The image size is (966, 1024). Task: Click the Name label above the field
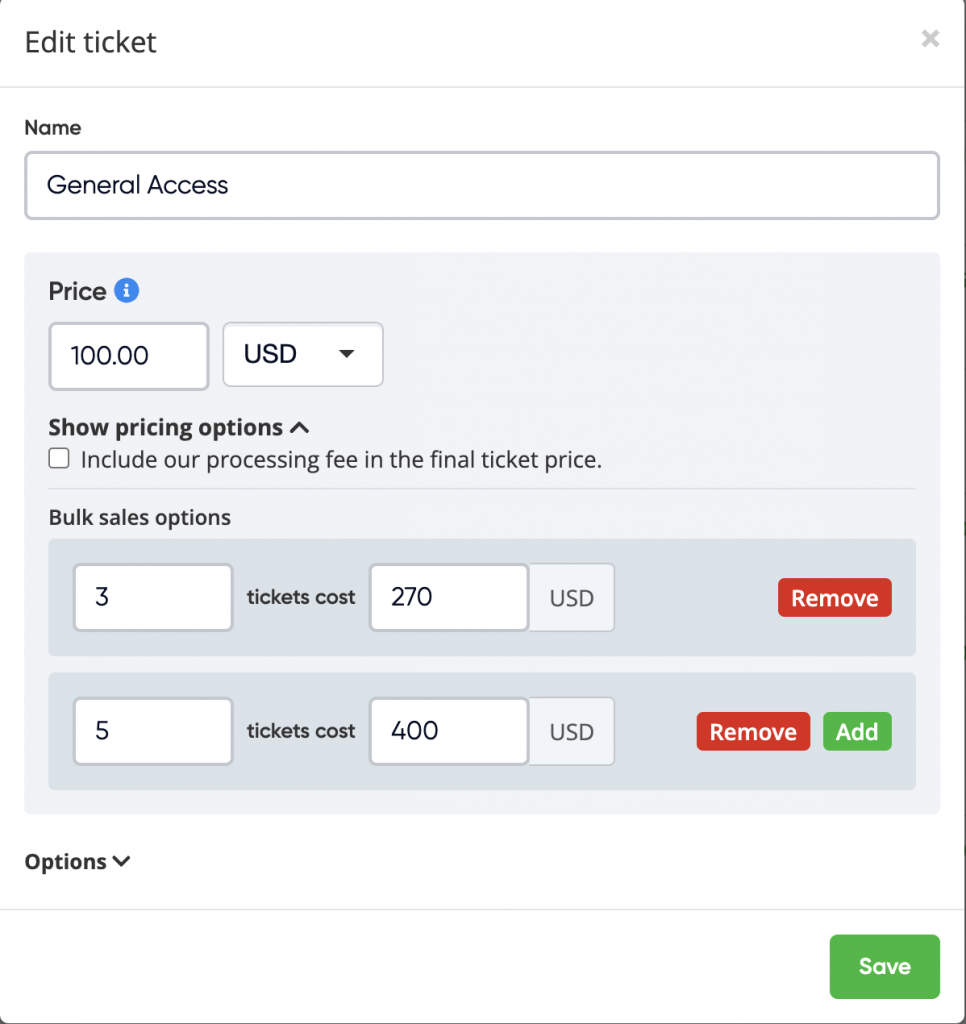click(x=53, y=128)
